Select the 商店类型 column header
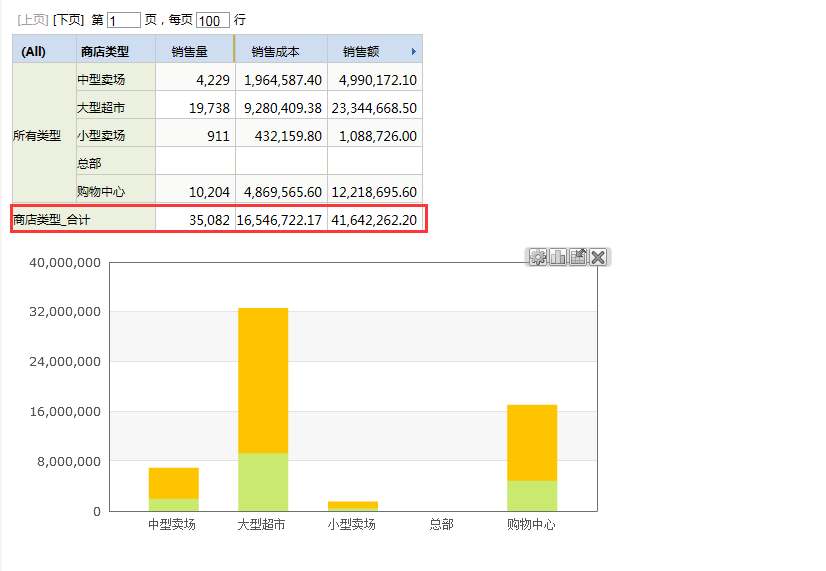This screenshot has width=826, height=571. point(116,49)
